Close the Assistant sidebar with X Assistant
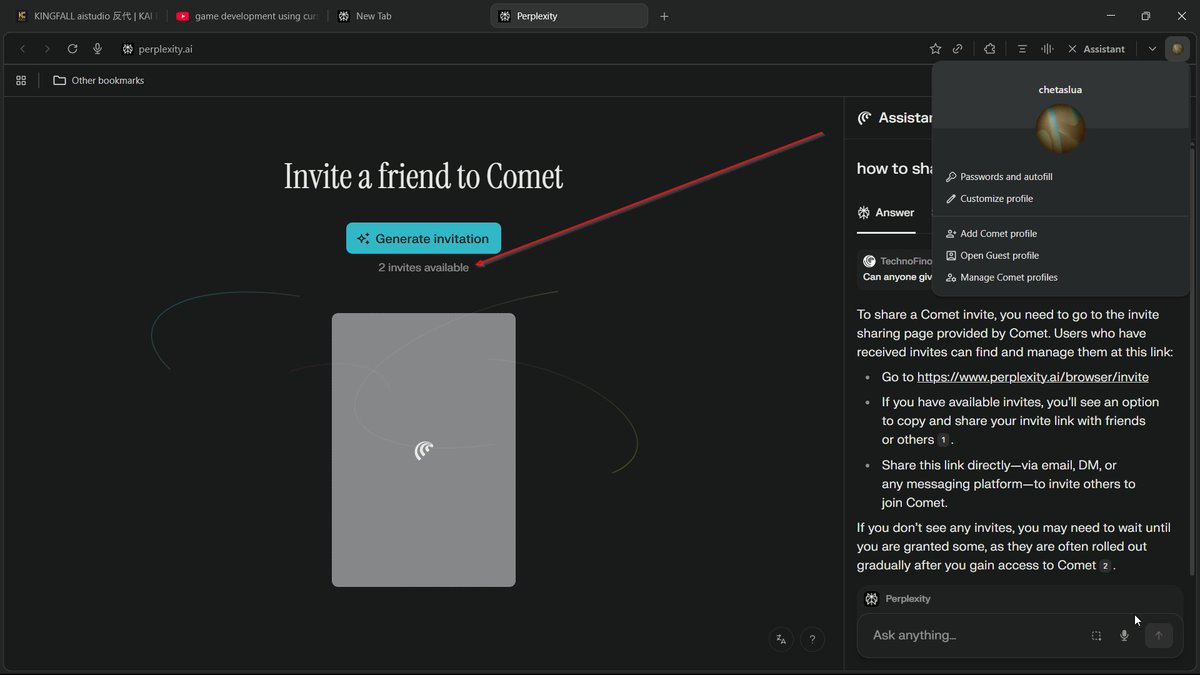 pos(1096,49)
